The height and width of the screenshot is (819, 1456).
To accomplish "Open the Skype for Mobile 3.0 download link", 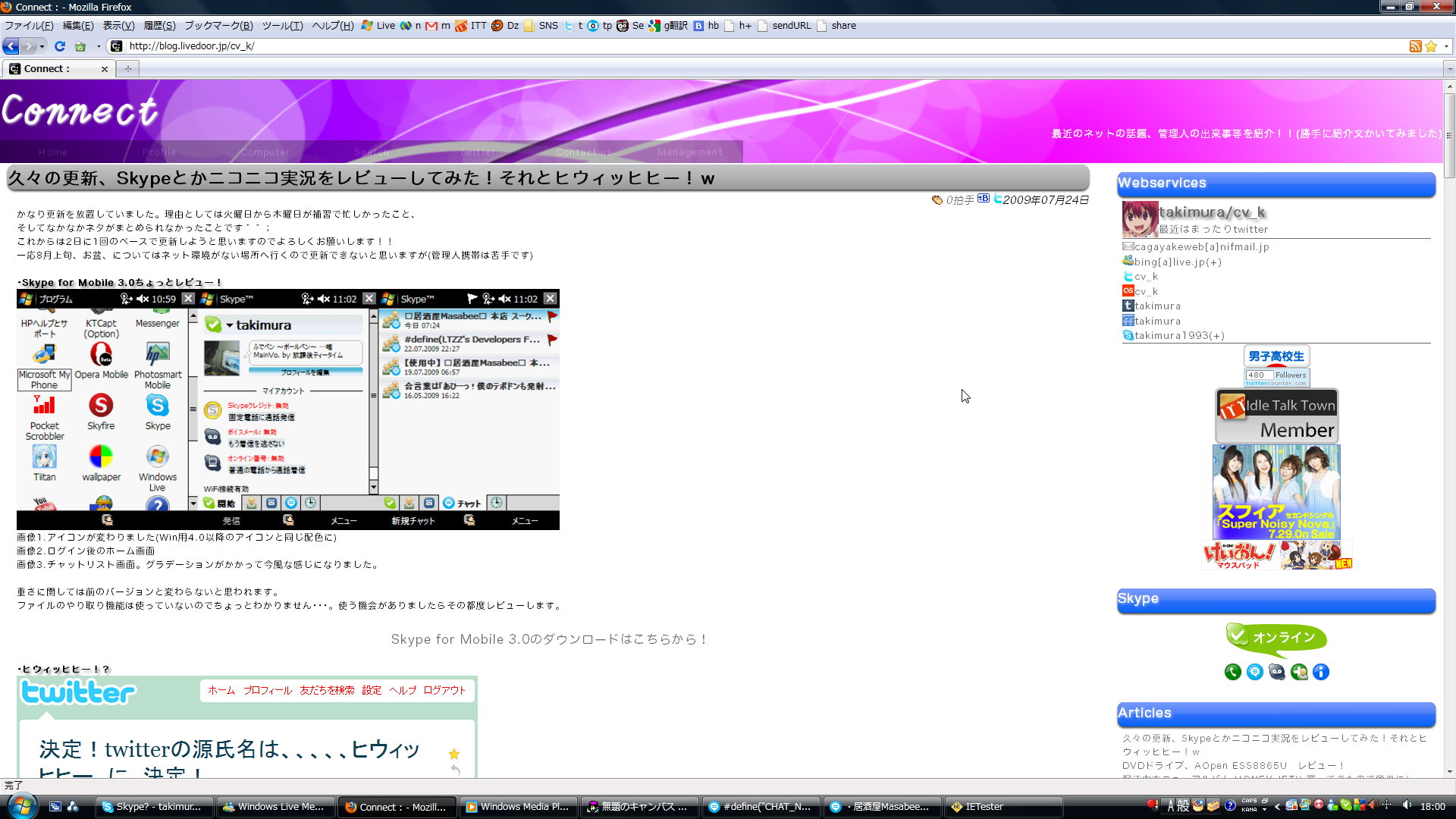I will (x=549, y=639).
